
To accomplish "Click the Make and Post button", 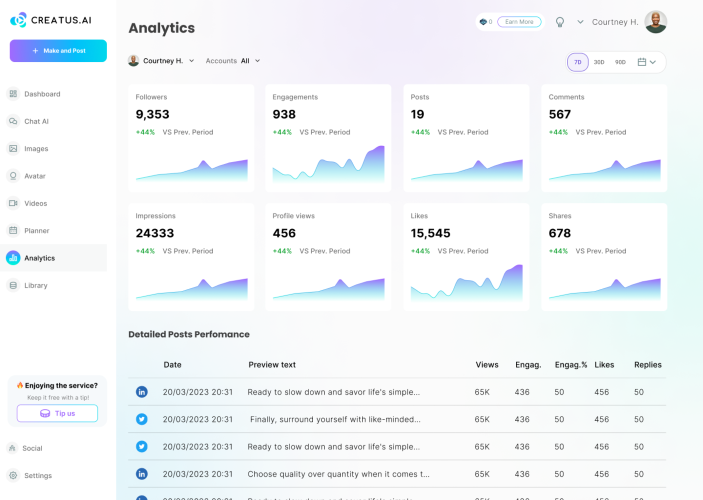I will coord(58,51).
